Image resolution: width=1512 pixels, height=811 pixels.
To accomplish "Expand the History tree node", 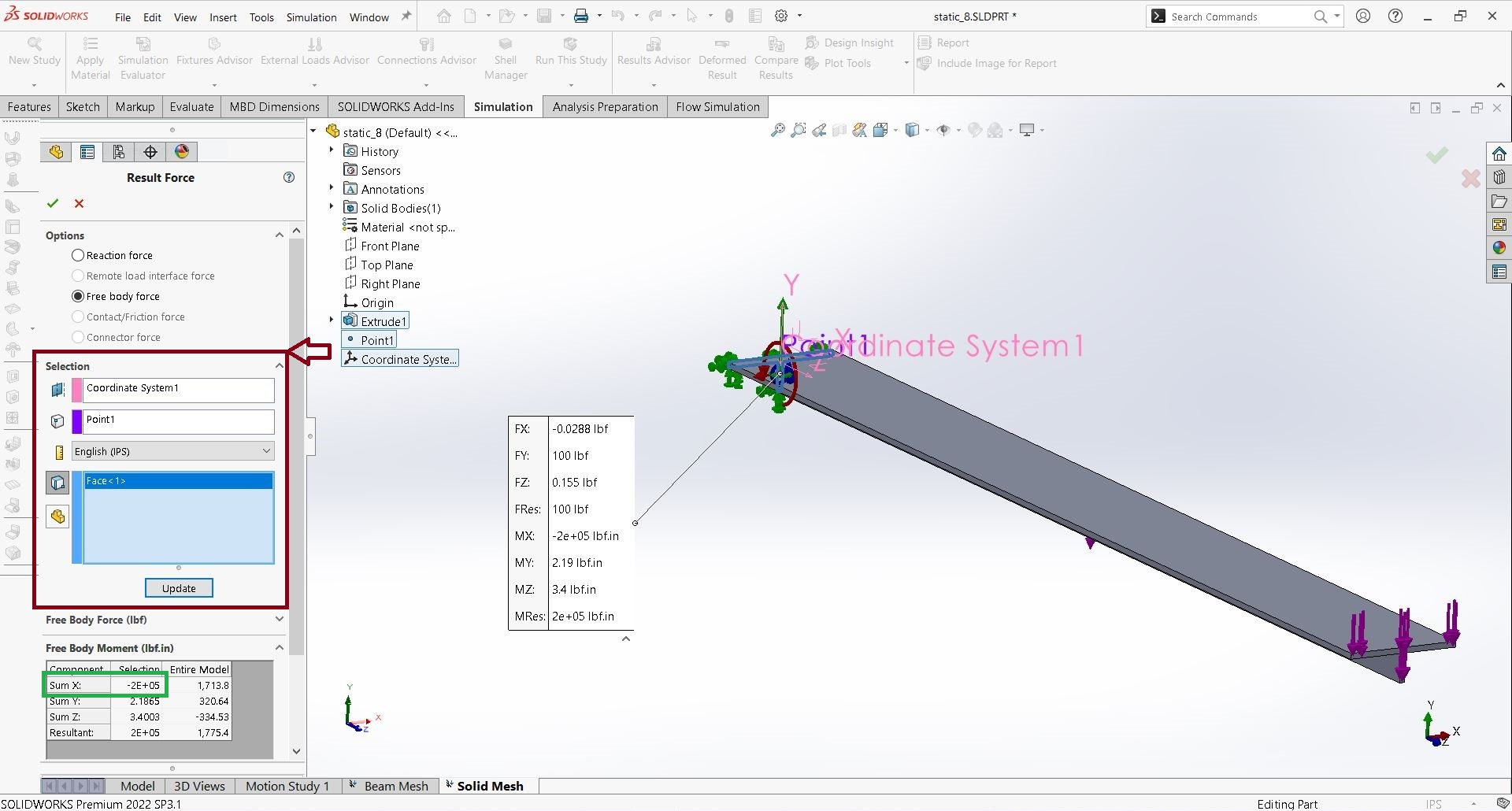I will pos(330,150).
